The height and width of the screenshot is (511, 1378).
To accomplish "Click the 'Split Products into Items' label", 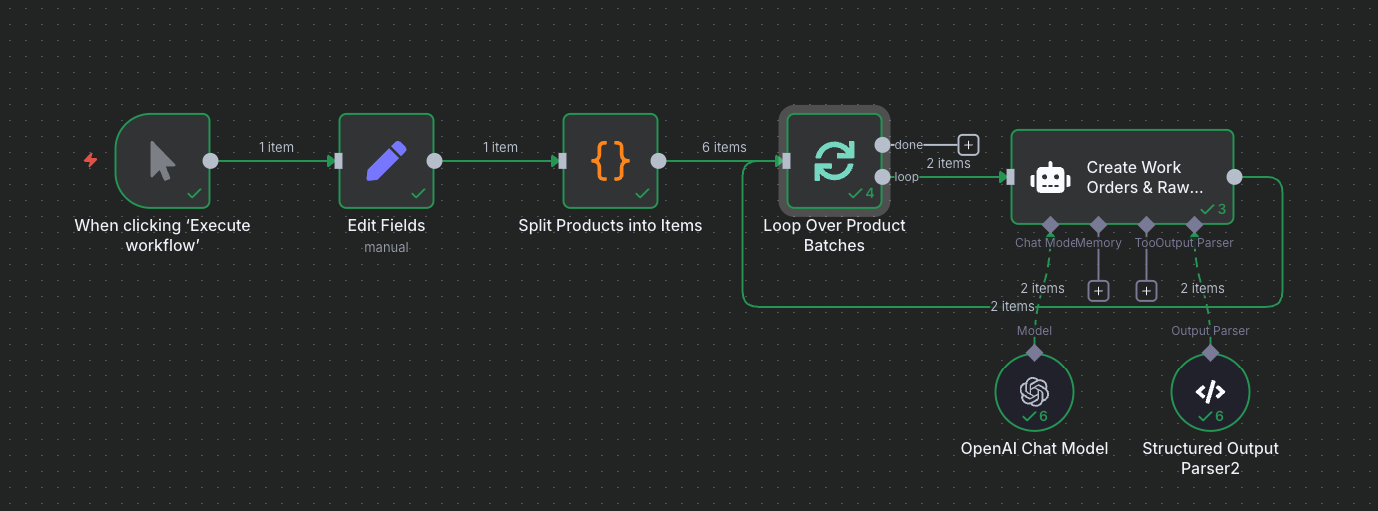I will [610, 226].
